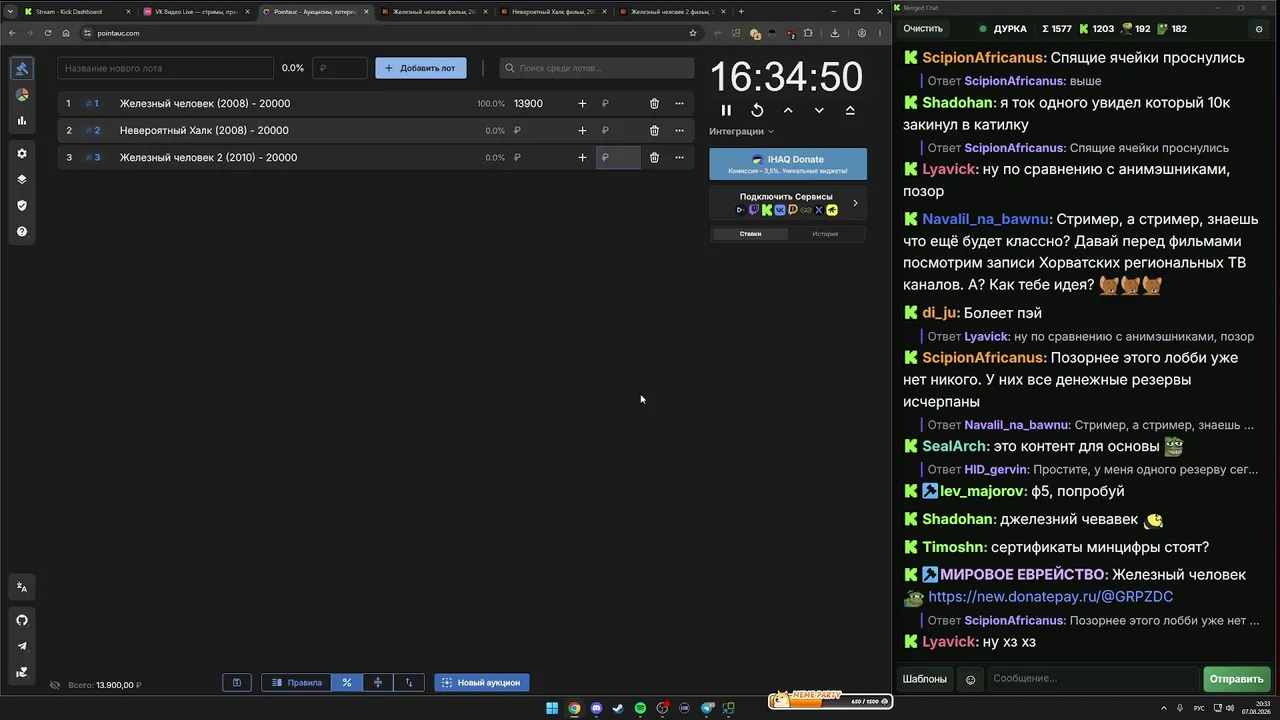The image size is (1280, 720).
Task: Open more options for Невероятный Халк (2008)
Action: tap(679, 130)
